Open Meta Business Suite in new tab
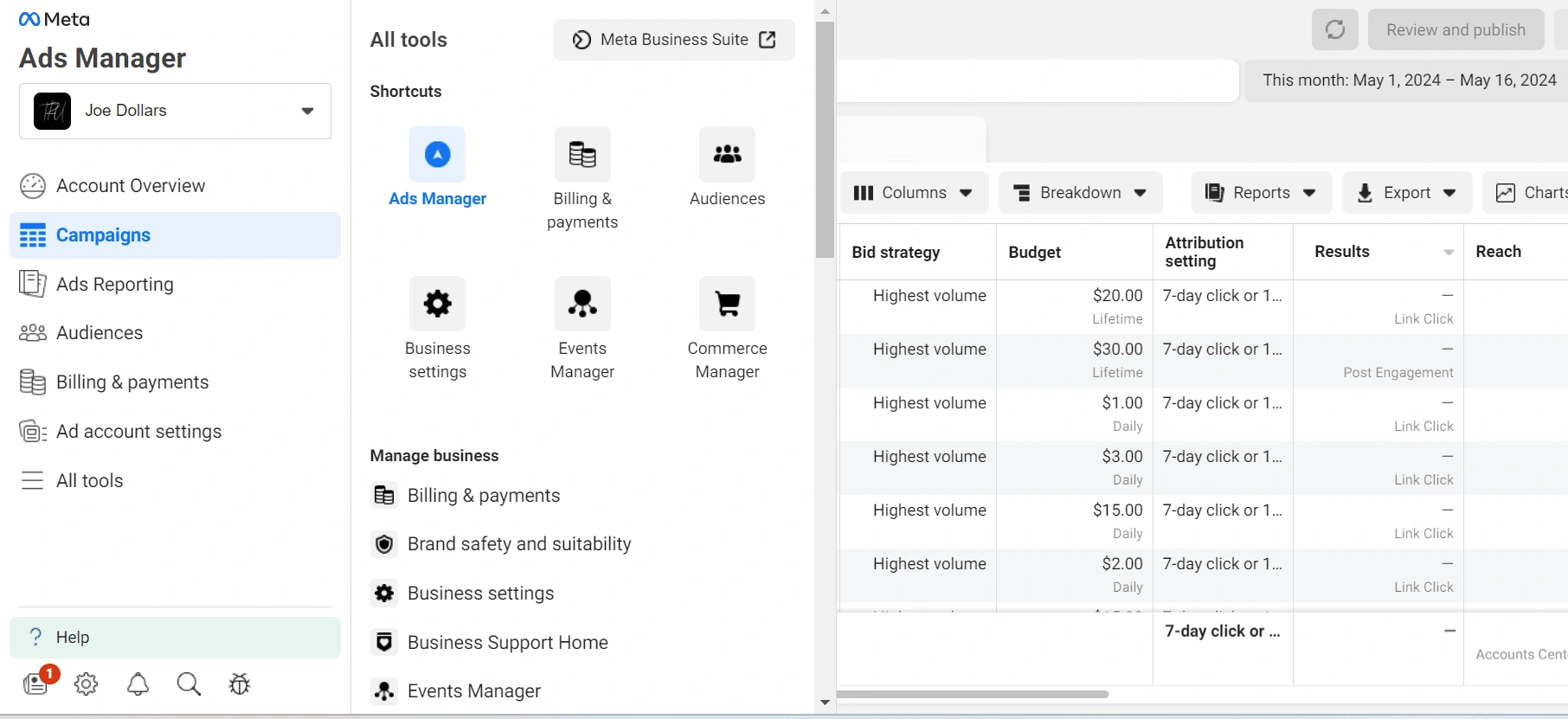The width and height of the screenshot is (1568, 719). (x=674, y=40)
